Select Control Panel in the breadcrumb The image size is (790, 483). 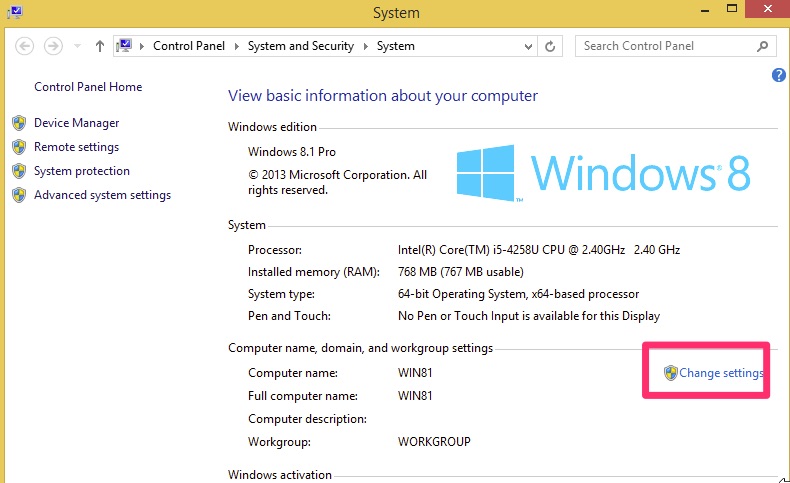coord(189,46)
